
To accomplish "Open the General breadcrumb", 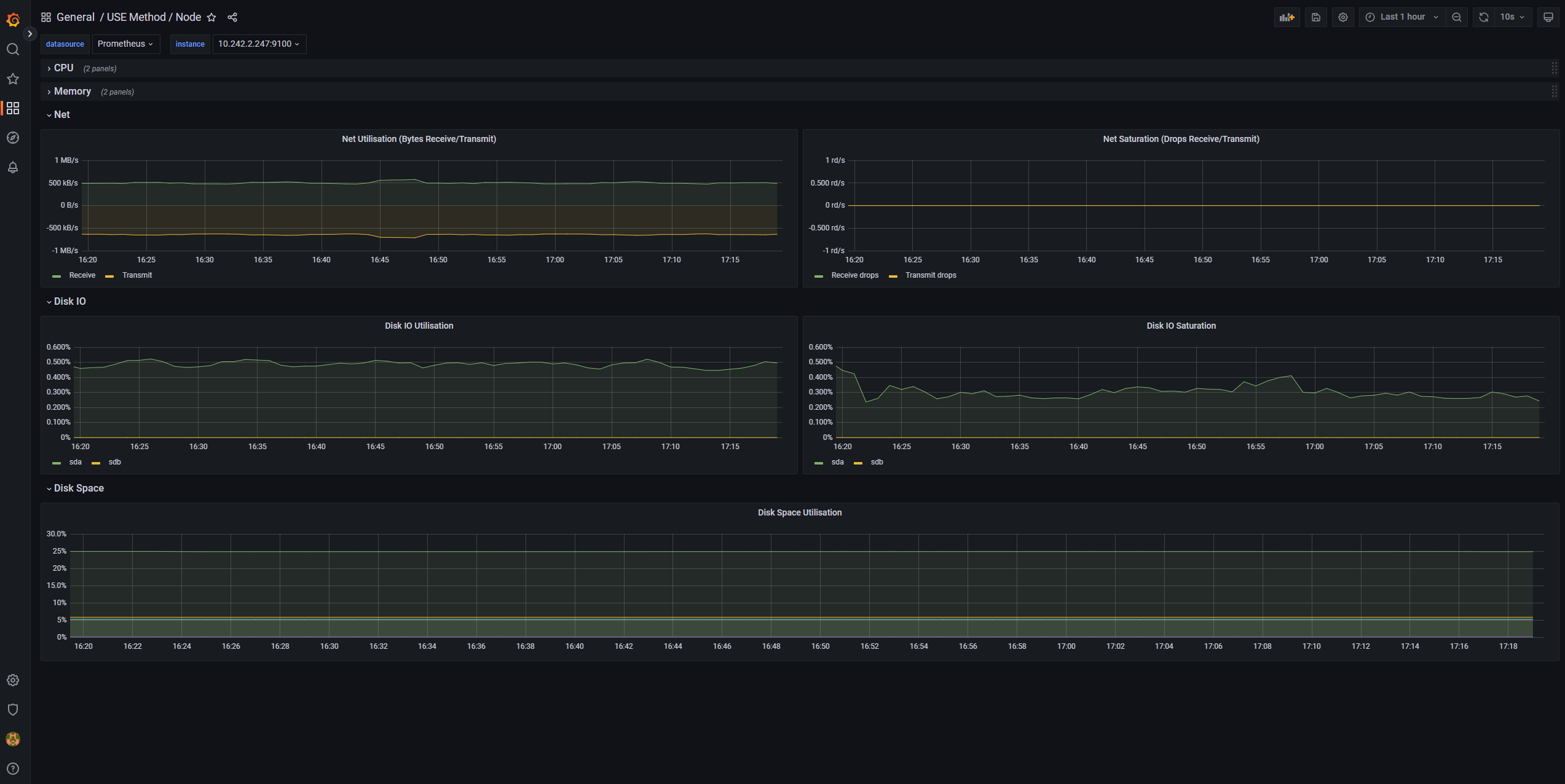I will pos(76,17).
